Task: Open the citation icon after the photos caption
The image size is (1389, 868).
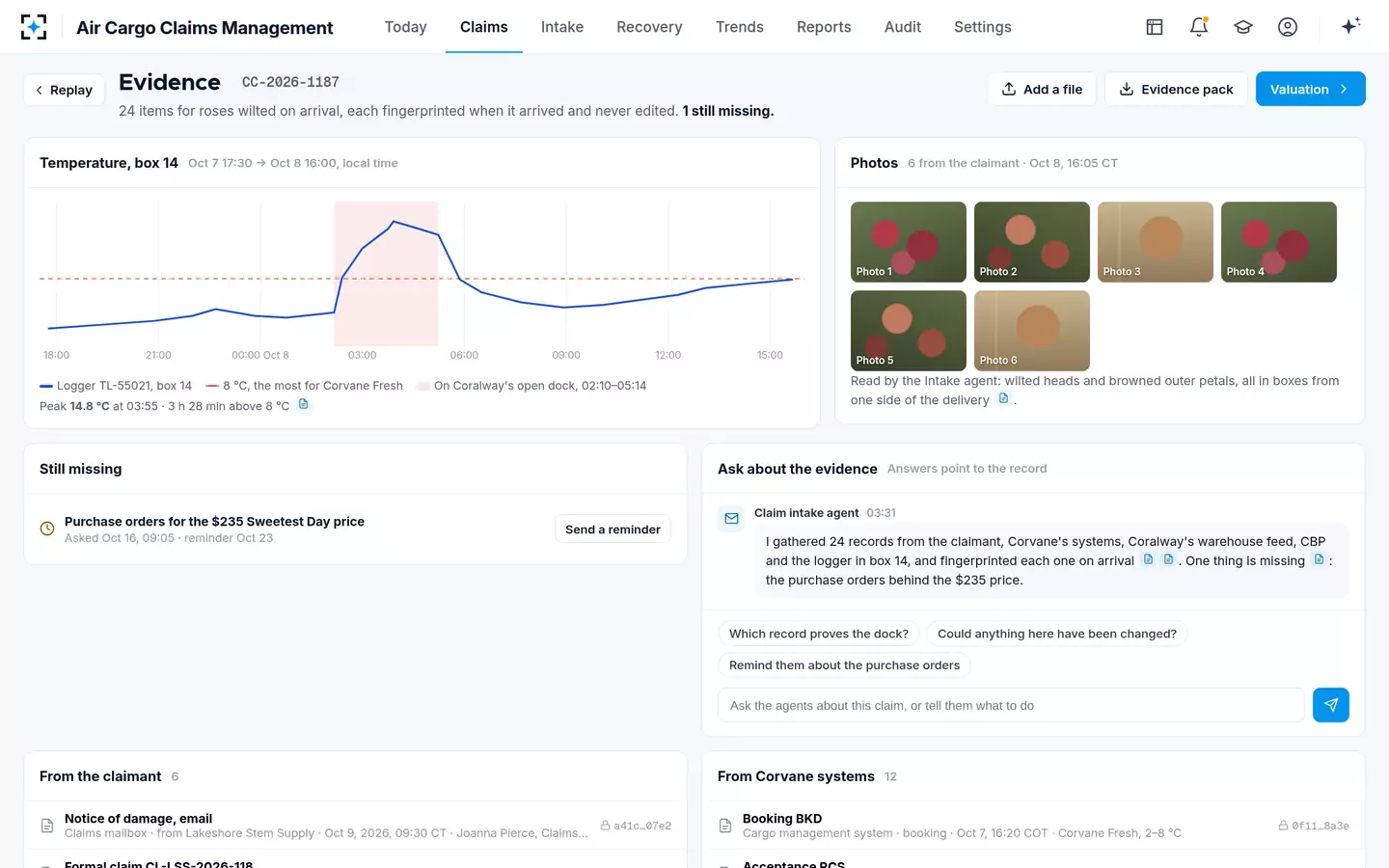Action: (x=1003, y=399)
